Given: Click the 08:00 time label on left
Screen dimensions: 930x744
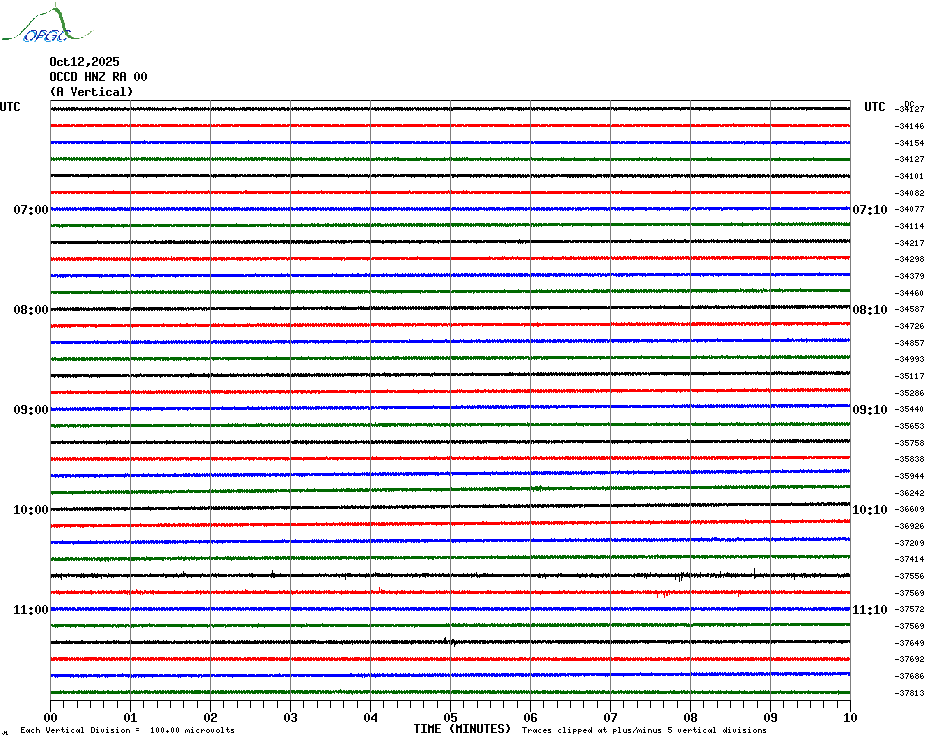Looking at the screenshot, I should coord(31,310).
